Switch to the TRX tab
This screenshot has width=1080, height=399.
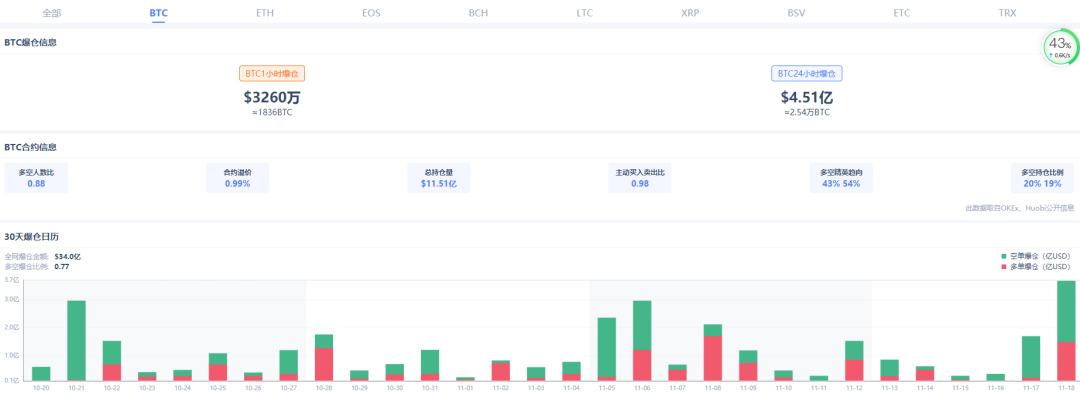(1007, 12)
